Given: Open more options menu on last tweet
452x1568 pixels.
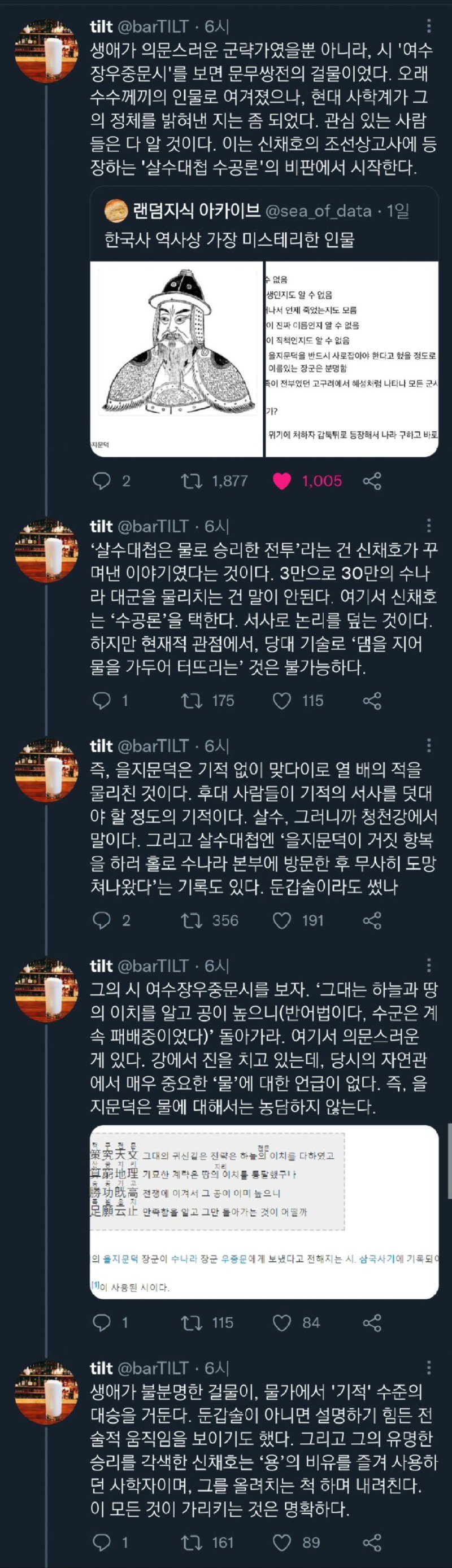Looking at the screenshot, I should click(x=429, y=1368).
